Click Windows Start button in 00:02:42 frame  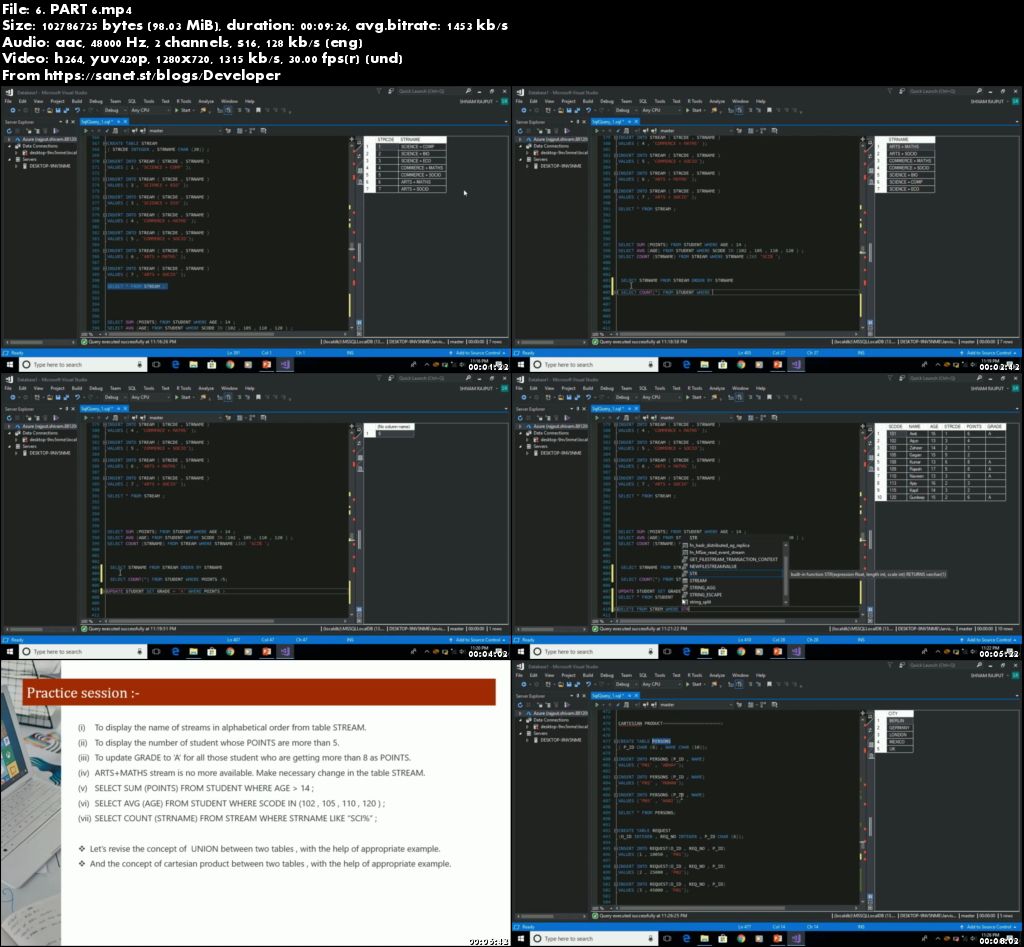click(x=520, y=364)
